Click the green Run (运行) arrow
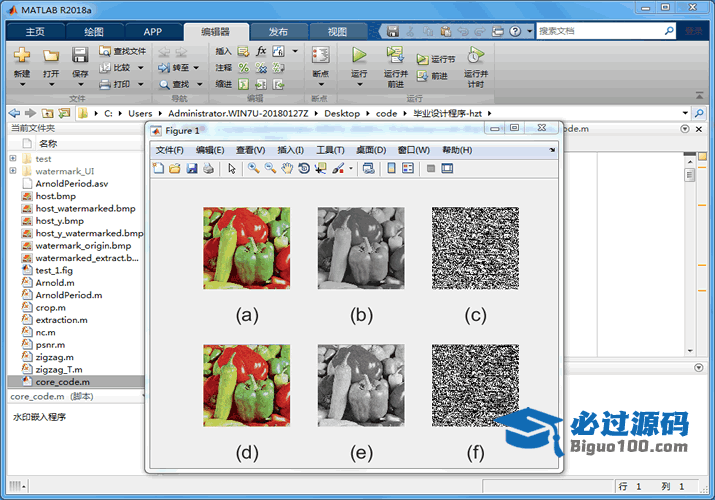 359,55
